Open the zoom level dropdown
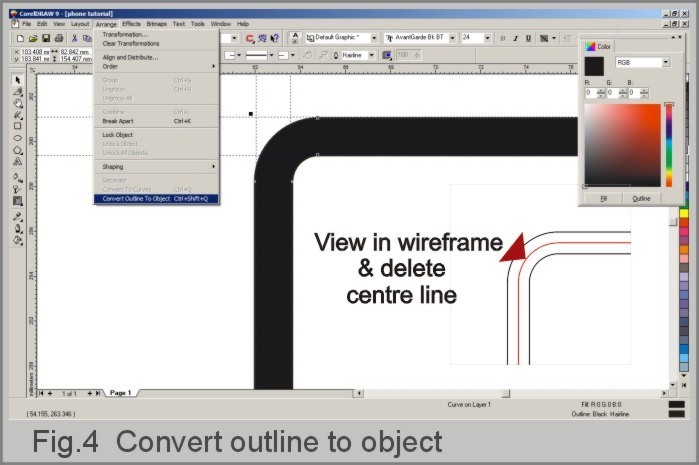699x465 pixels. point(234,38)
